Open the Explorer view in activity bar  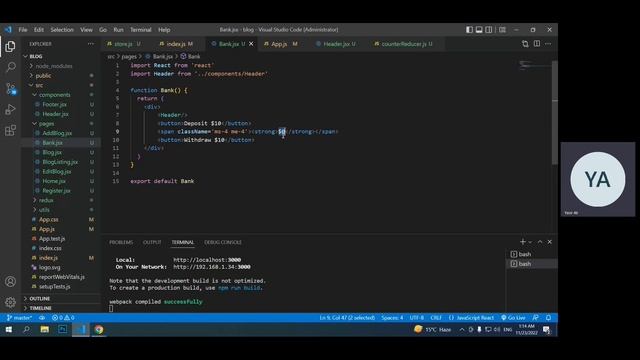click(11, 46)
